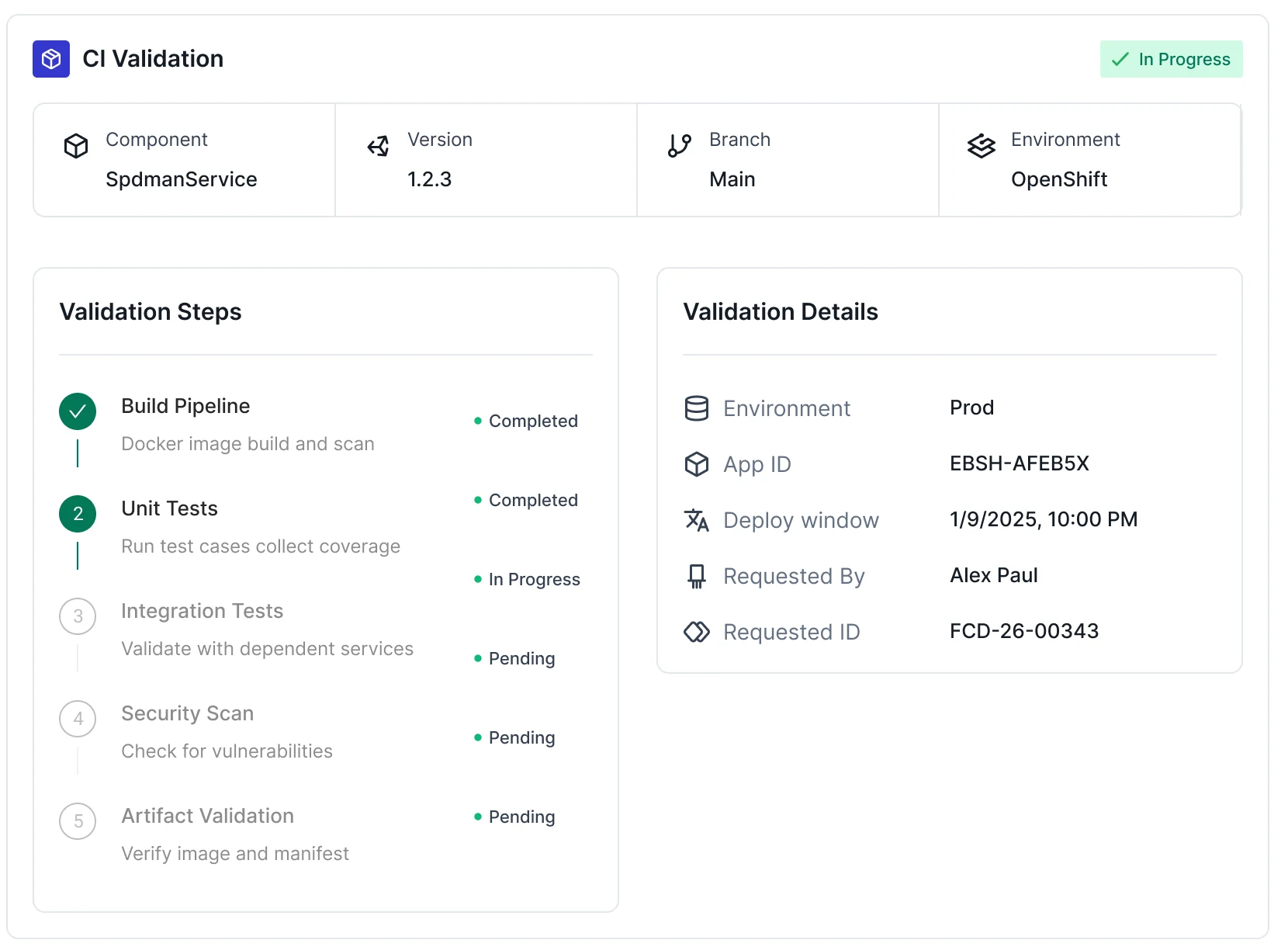Select the Build Pipeline step title
1288x947 pixels.
(185, 406)
